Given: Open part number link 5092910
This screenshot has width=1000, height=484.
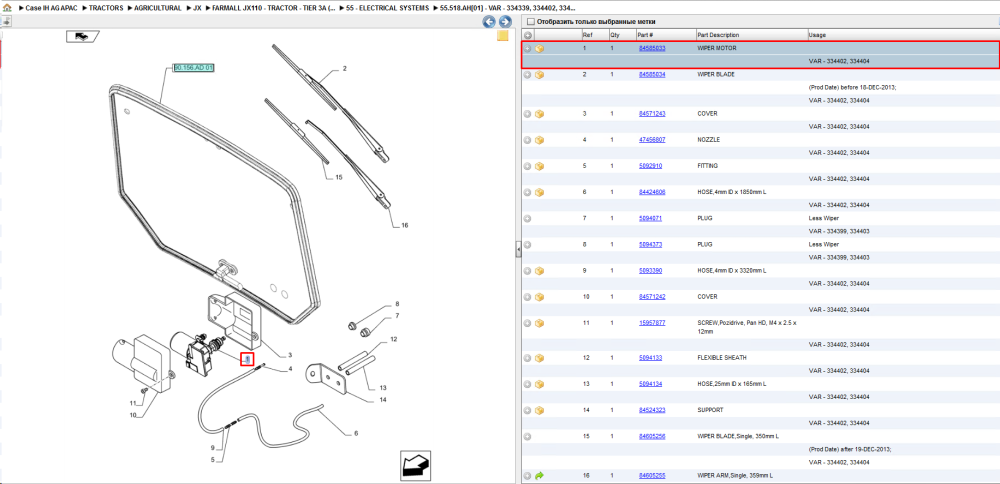Looking at the screenshot, I should [x=651, y=166].
